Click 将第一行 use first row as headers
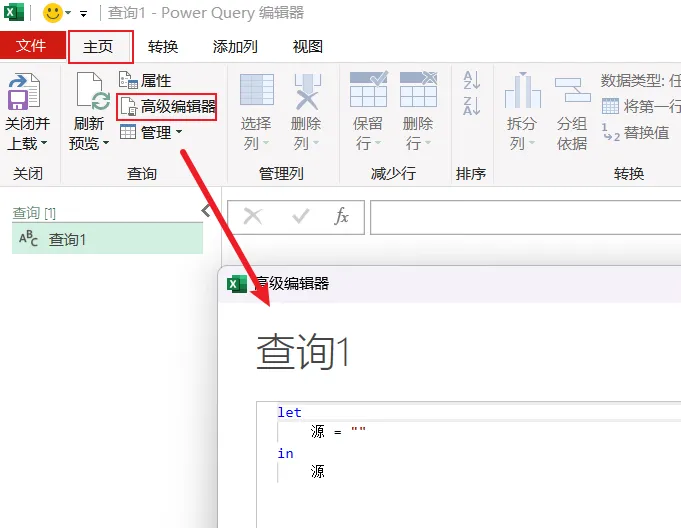This screenshot has height=528, width=681. (641, 106)
